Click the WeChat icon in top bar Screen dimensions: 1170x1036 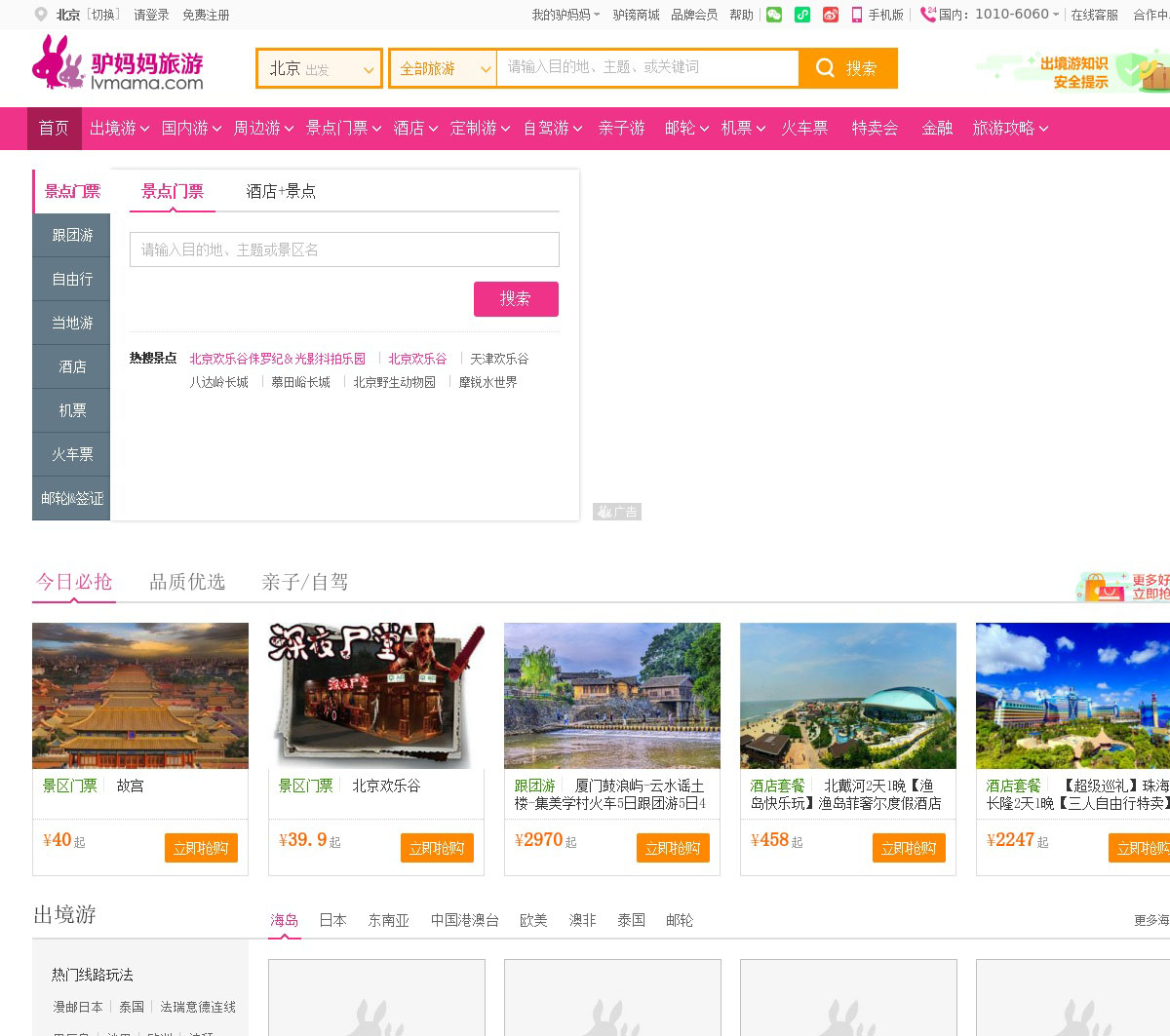point(774,15)
